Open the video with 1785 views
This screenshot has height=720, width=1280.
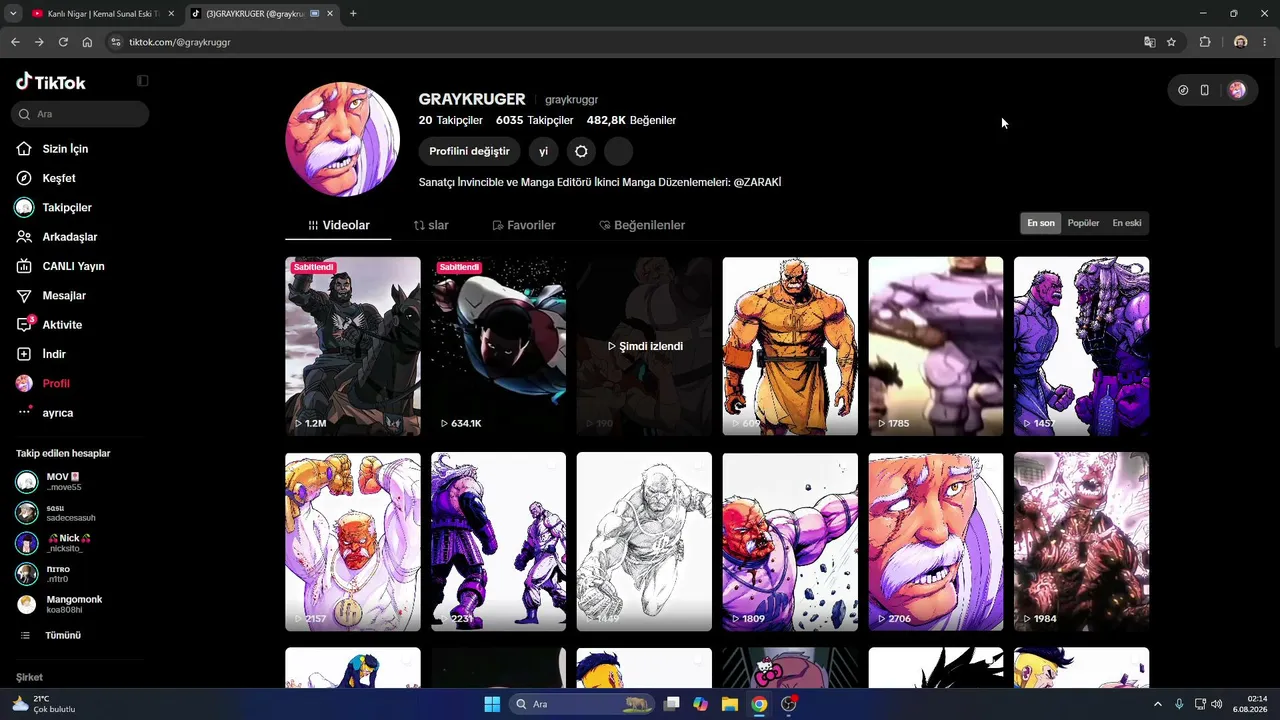tap(936, 346)
